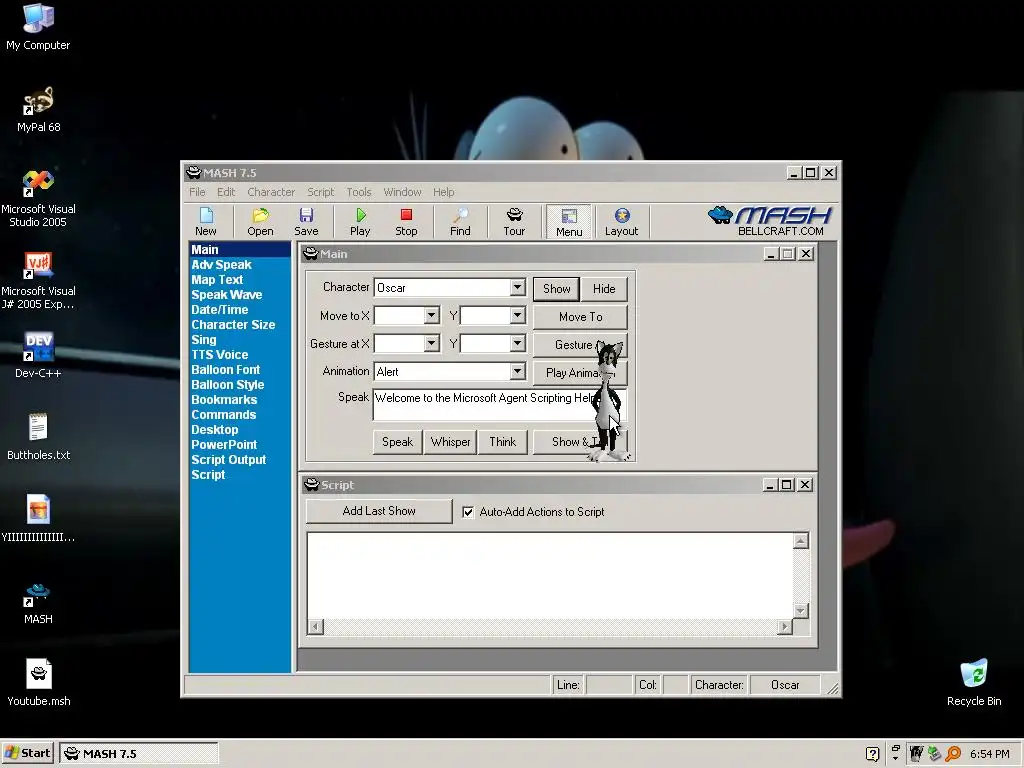This screenshot has width=1024, height=768.
Task: Click inside the Script text area
Action: tap(550, 575)
